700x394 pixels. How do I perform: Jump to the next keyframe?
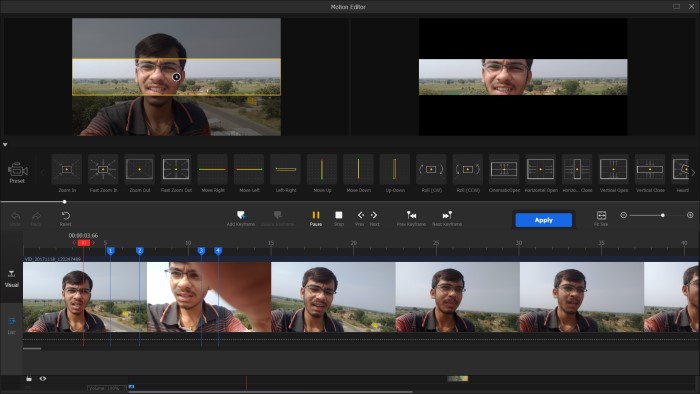coord(447,219)
